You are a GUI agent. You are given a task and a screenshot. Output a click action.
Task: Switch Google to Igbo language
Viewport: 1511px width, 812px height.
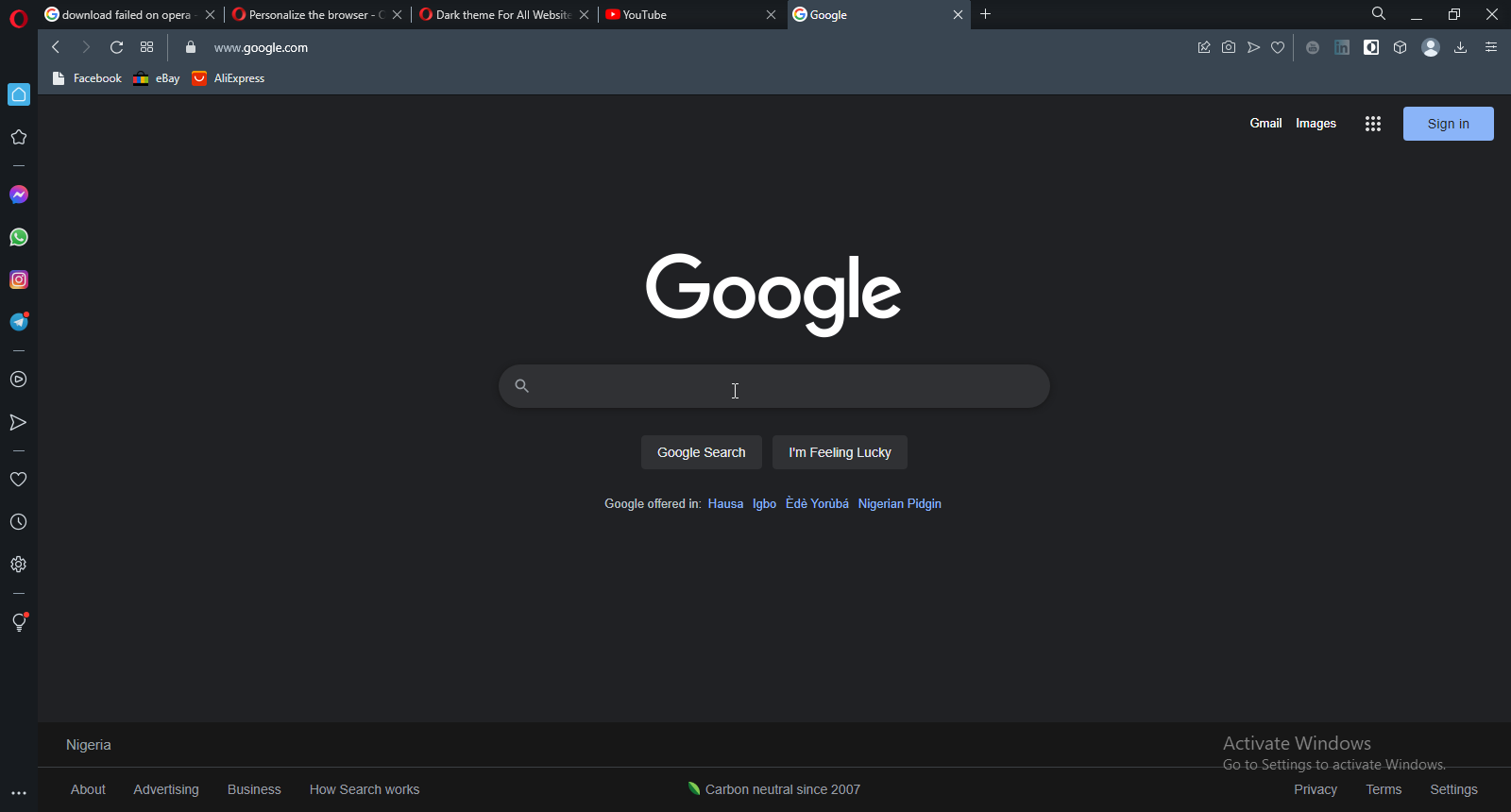pos(764,504)
